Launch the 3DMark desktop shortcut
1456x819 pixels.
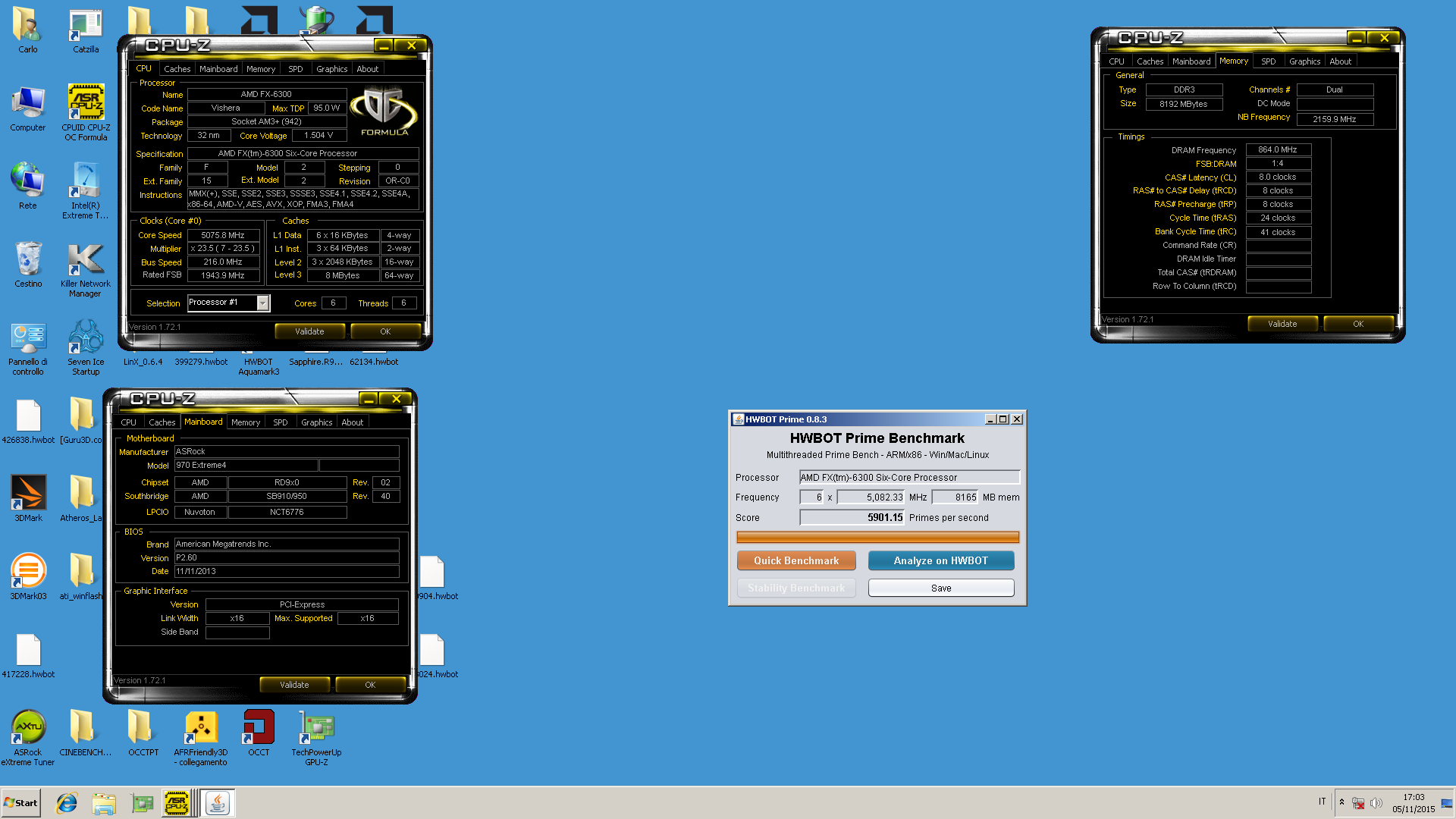pyautogui.click(x=28, y=498)
